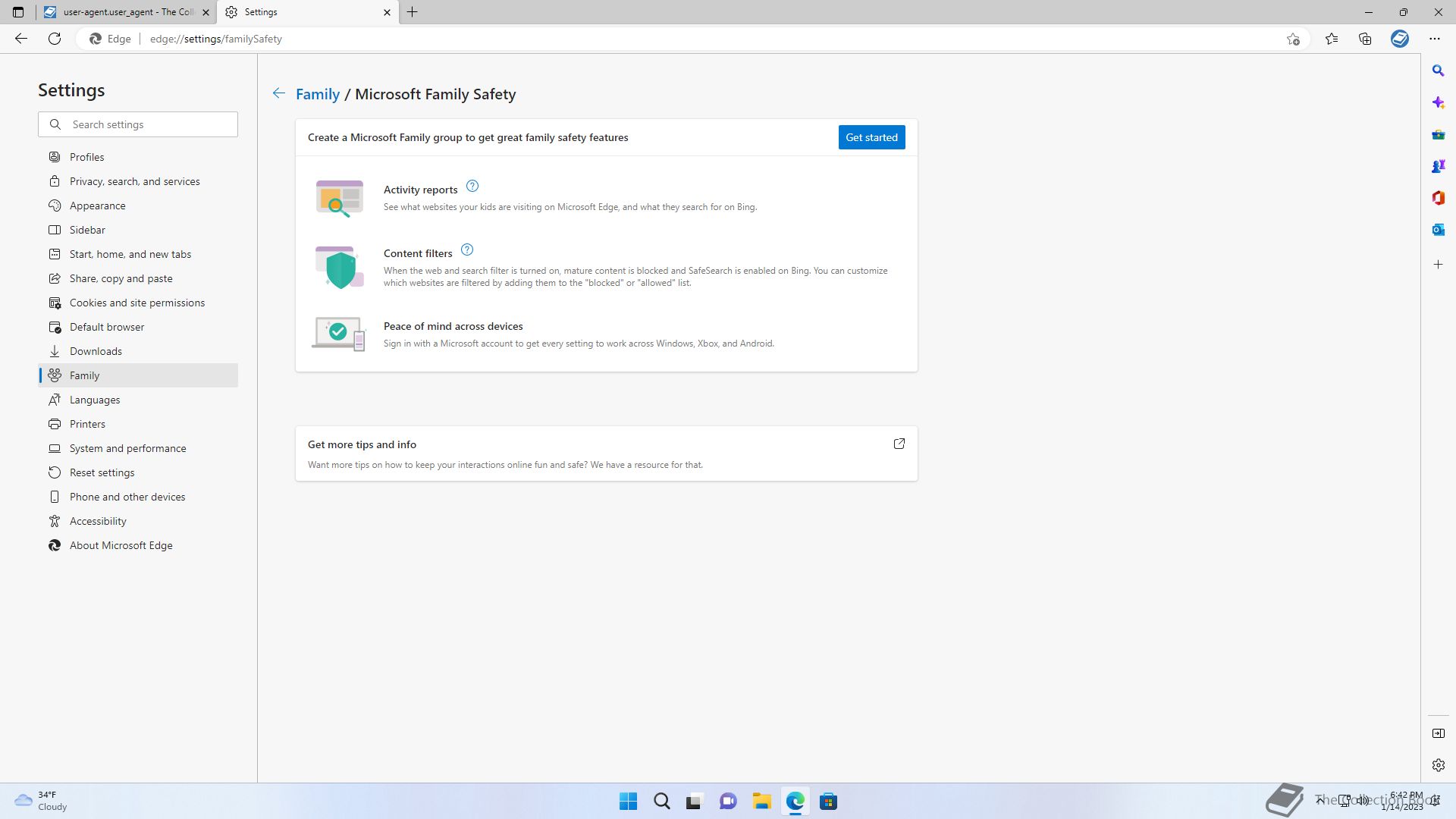This screenshot has width=1456, height=819.
Task: Open the Outlook sidebar icon
Action: tap(1438, 230)
